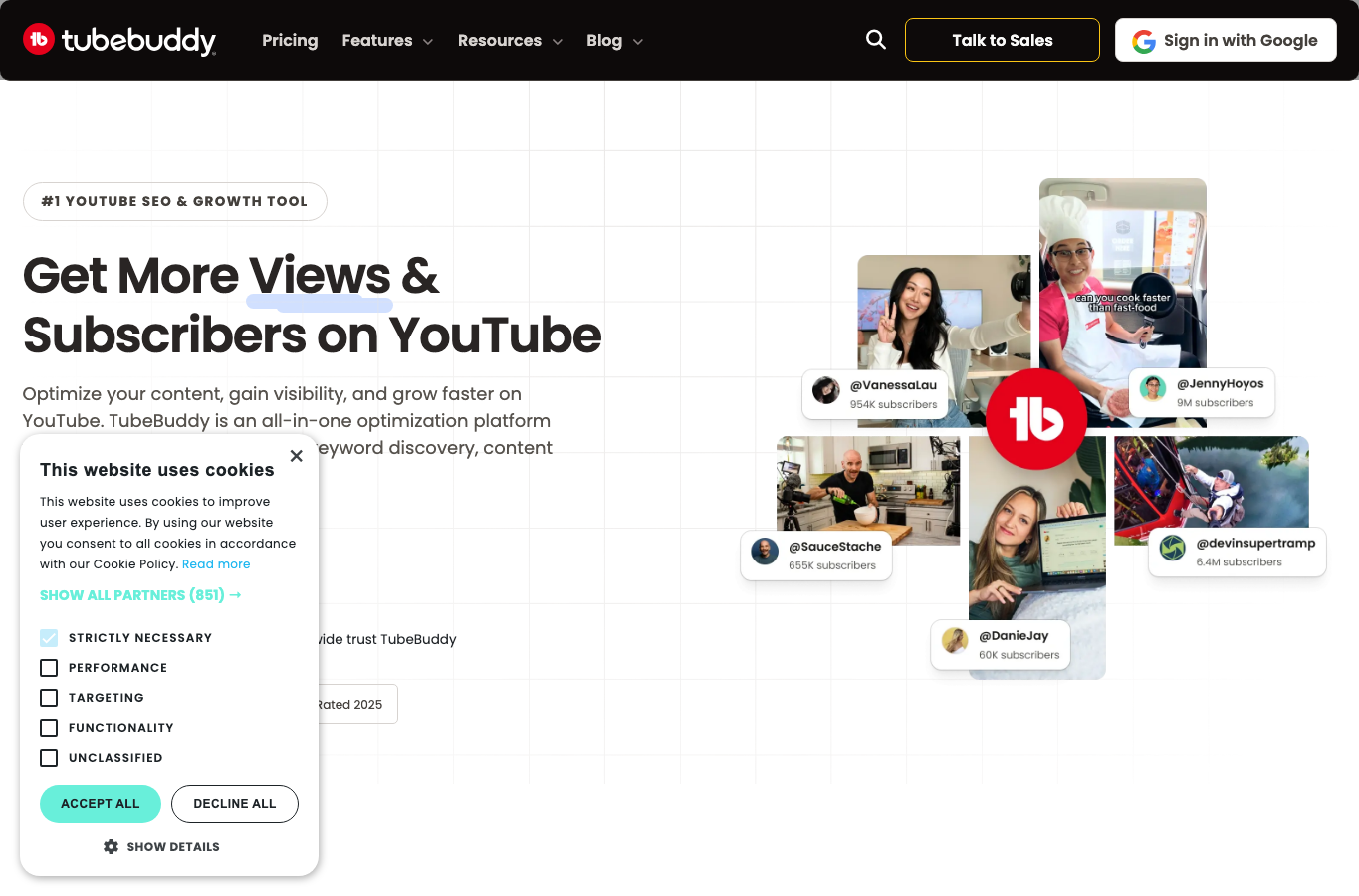Screen dimensions: 1359x896
Task: Enable the Performance cookies checkbox
Action: (49, 668)
